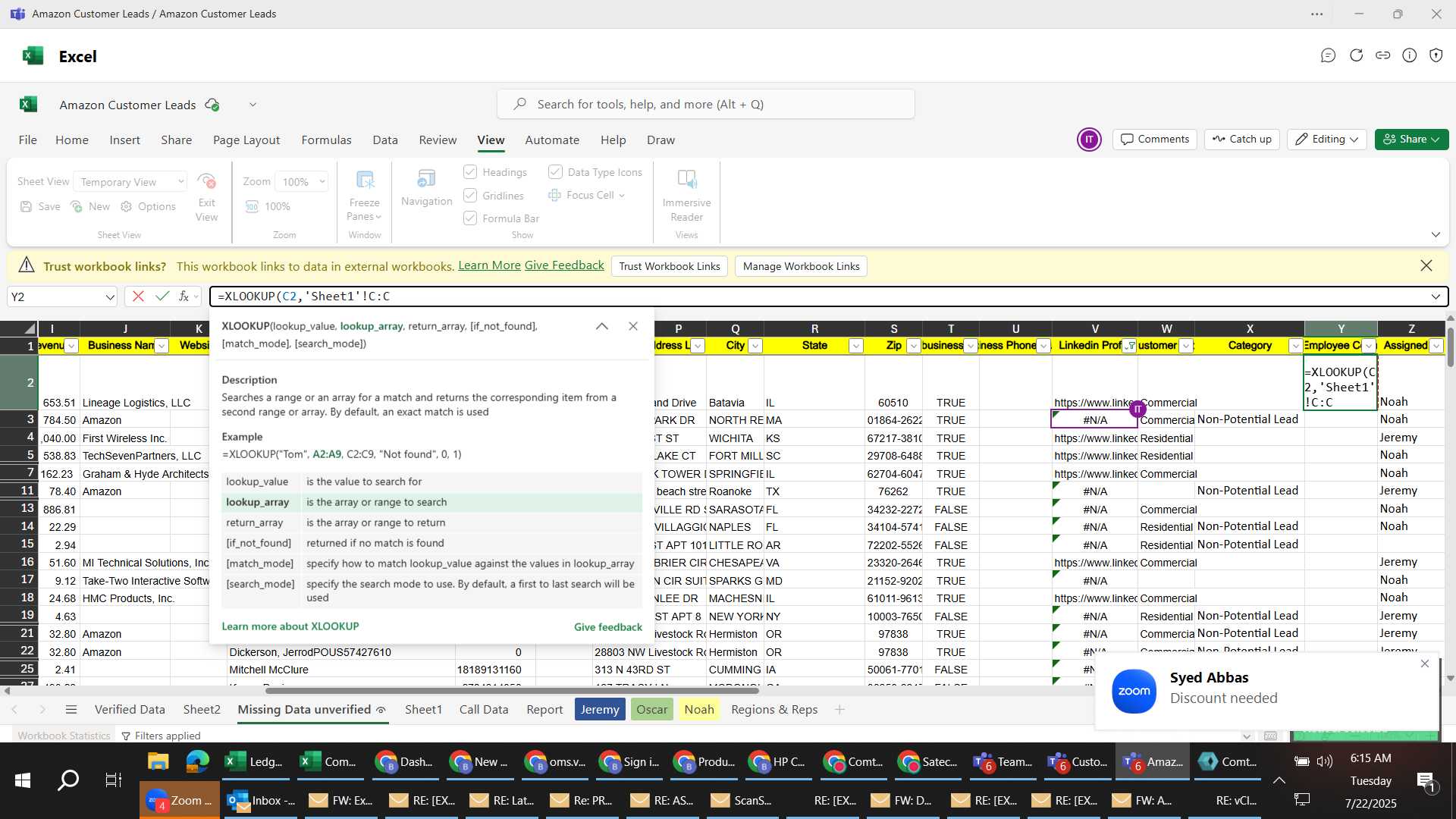
Task: Switch to Regions & Reps sheet
Action: click(774, 710)
